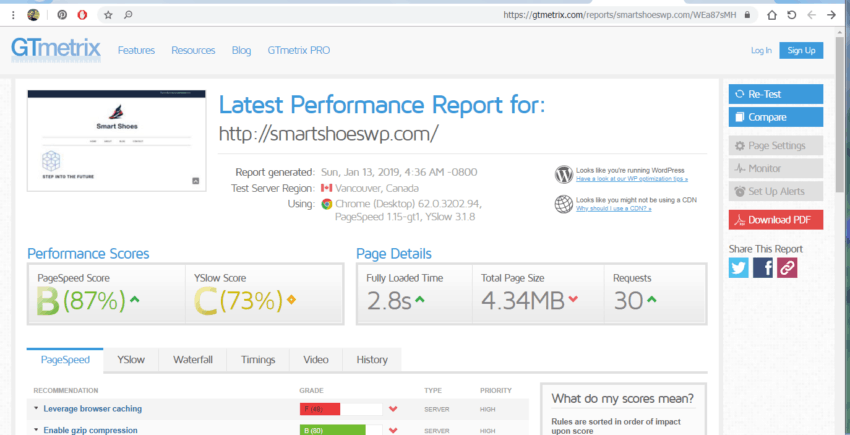Copy report link with chain icon
This screenshot has height=435, width=850.
[x=787, y=268]
